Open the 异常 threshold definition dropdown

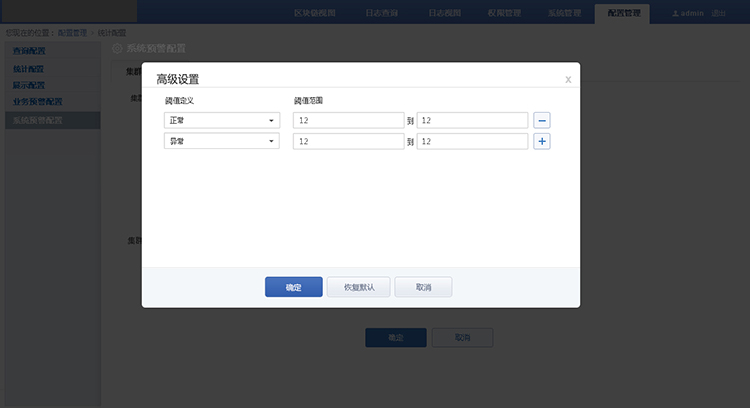point(222,142)
